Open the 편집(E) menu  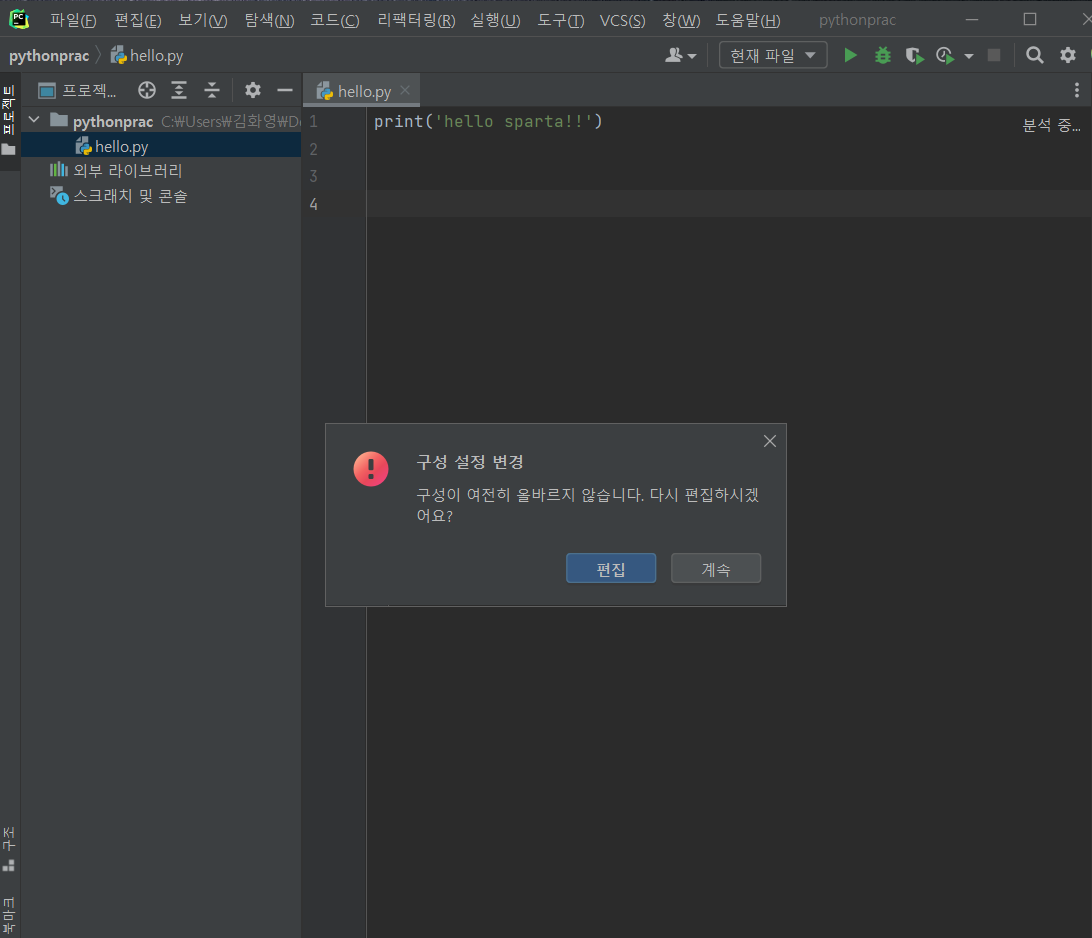[x=138, y=20]
